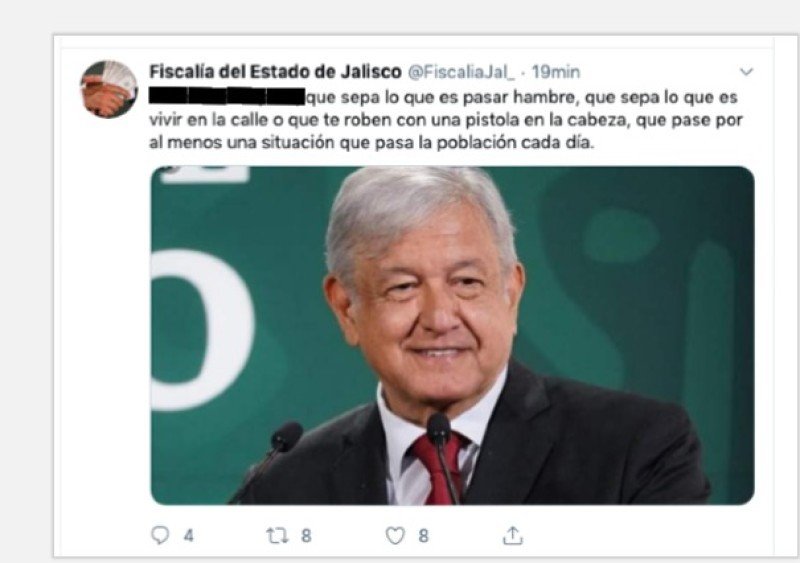800x563 pixels.
Task: Click the line "vivir en la calle"
Action: pos(446,120)
